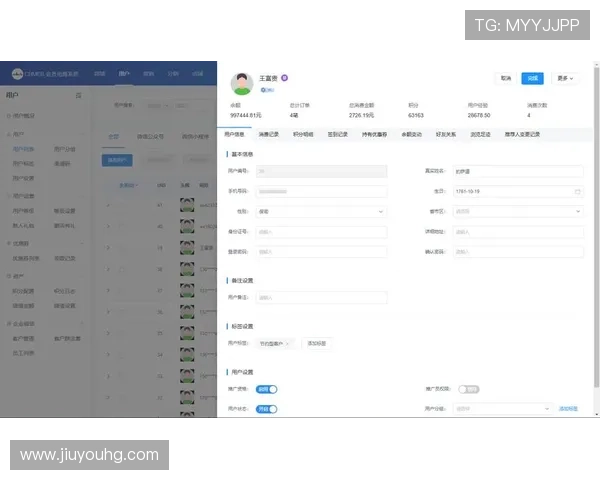Toggle the 用户状态 switch
Image resolution: width=600 pixels, height=480 pixels.
266,409
